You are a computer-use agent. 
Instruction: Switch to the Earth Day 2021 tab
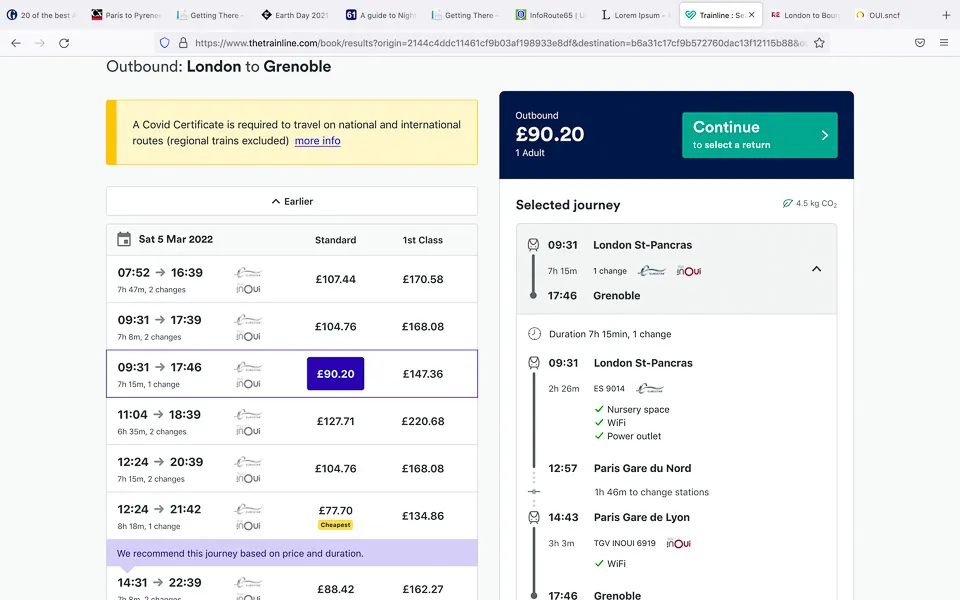pos(295,15)
